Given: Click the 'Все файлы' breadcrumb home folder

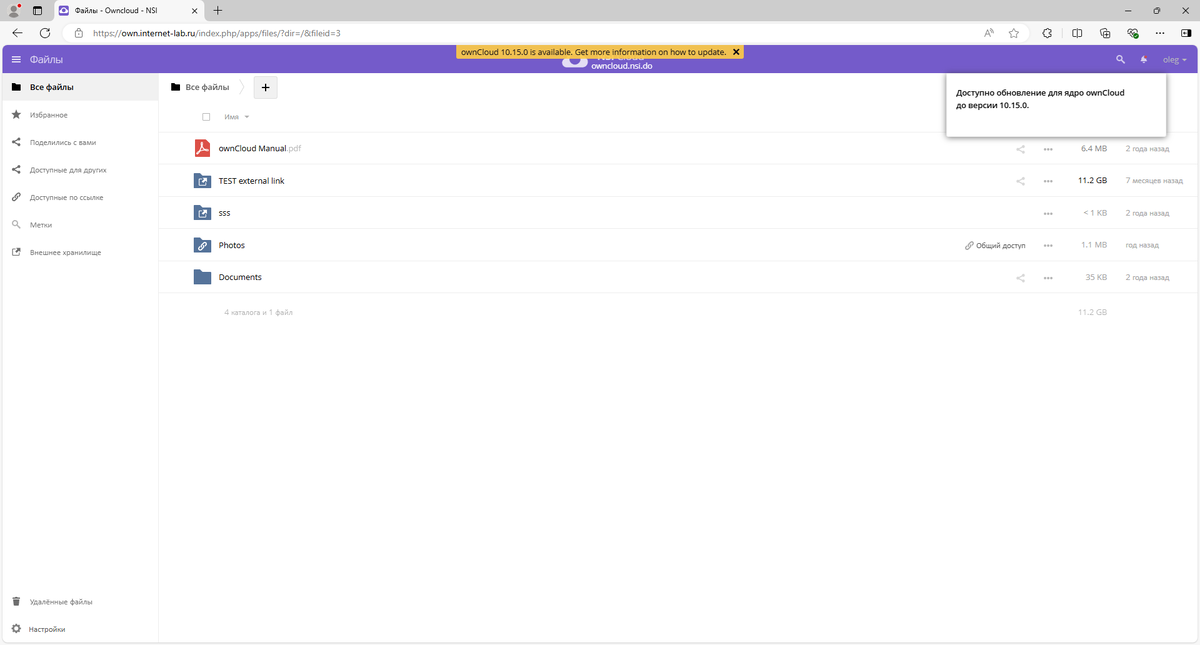Looking at the screenshot, I should pyautogui.click(x=200, y=87).
